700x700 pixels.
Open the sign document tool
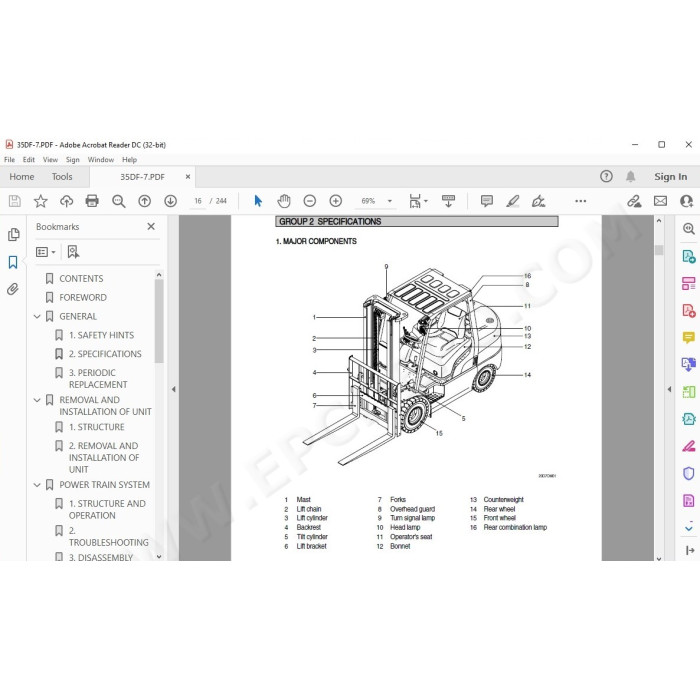(x=538, y=201)
